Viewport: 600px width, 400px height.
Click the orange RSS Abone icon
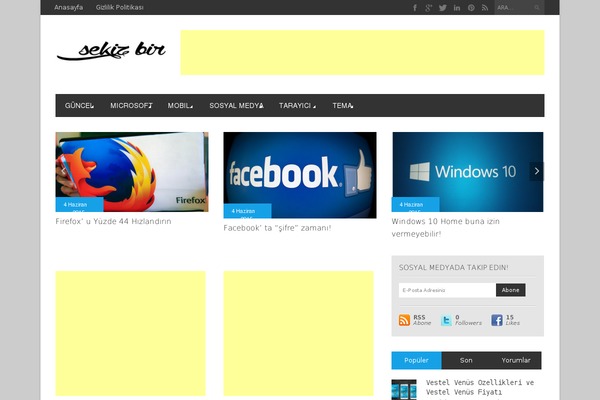(404, 320)
